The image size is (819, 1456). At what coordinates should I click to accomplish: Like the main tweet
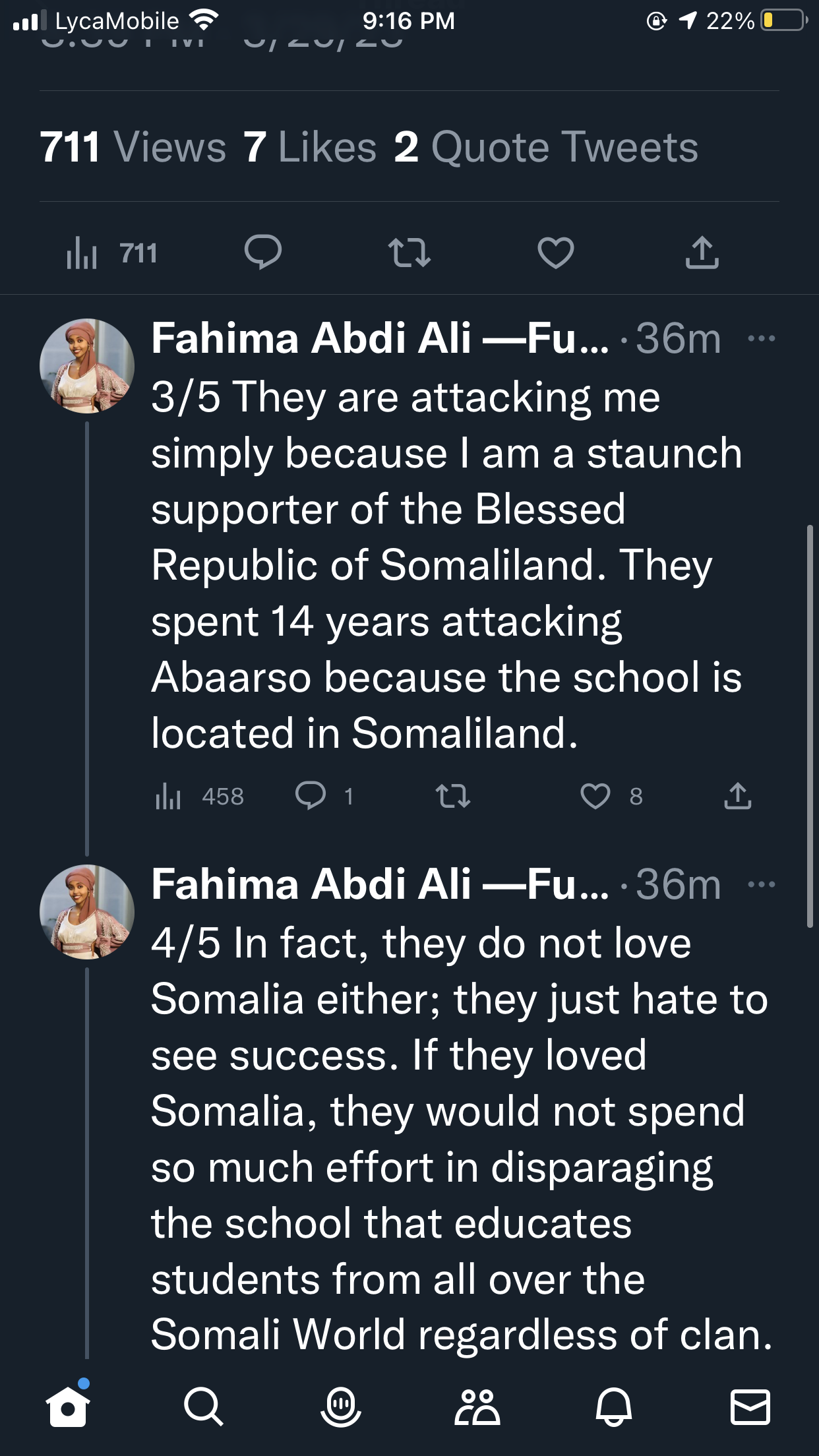coord(555,253)
